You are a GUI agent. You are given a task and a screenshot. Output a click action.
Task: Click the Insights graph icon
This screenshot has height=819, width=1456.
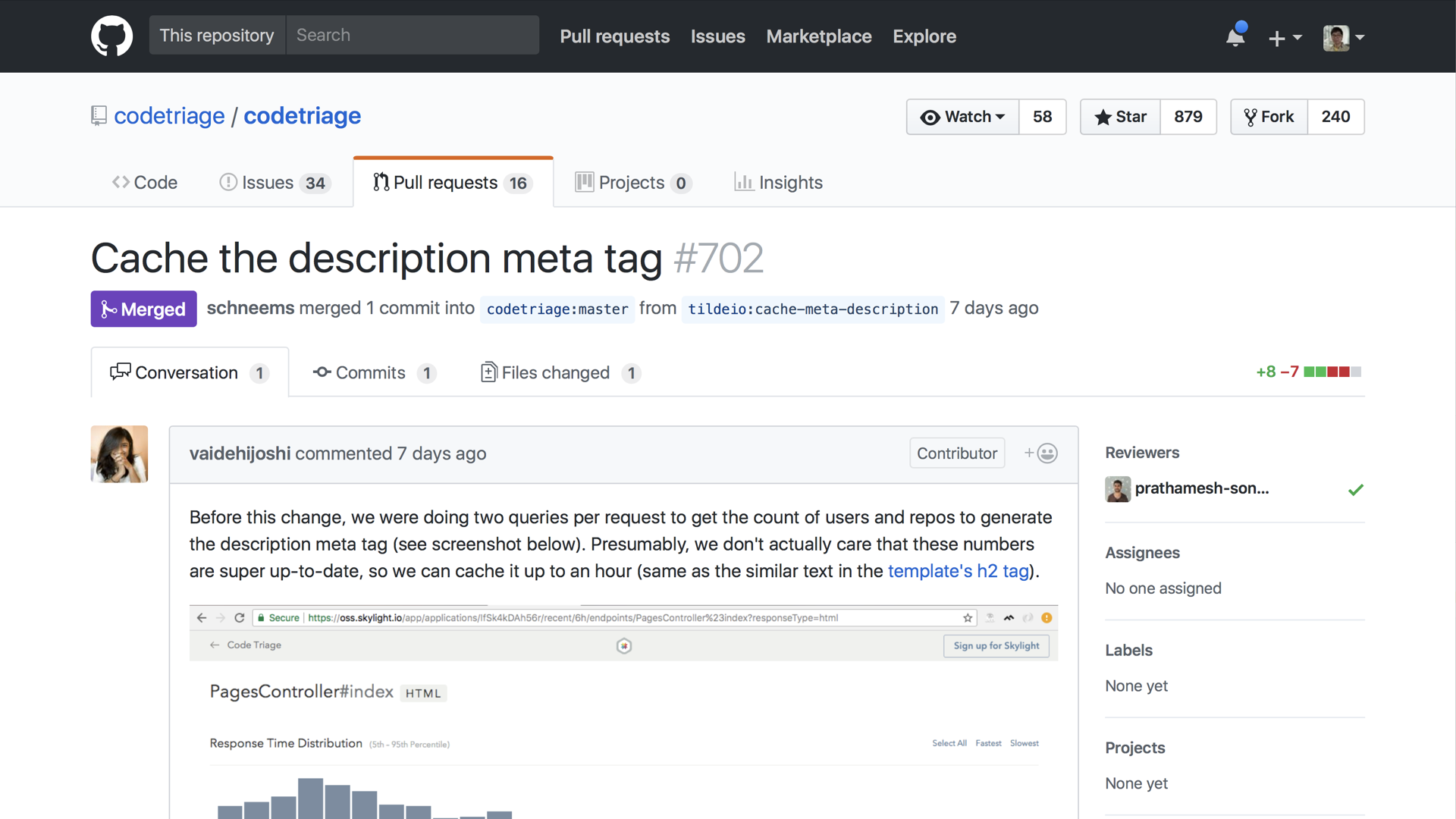[745, 182]
